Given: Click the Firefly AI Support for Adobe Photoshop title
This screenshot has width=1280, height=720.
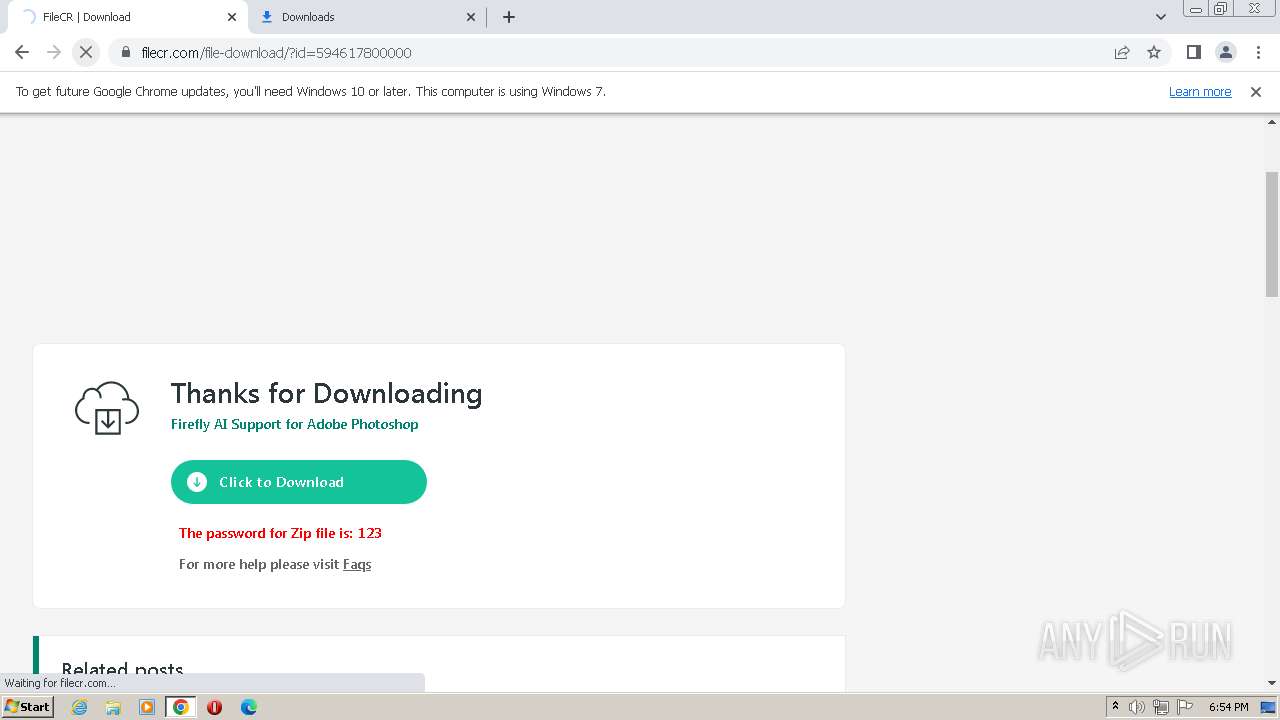Looking at the screenshot, I should pyautogui.click(x=294, y=424).
